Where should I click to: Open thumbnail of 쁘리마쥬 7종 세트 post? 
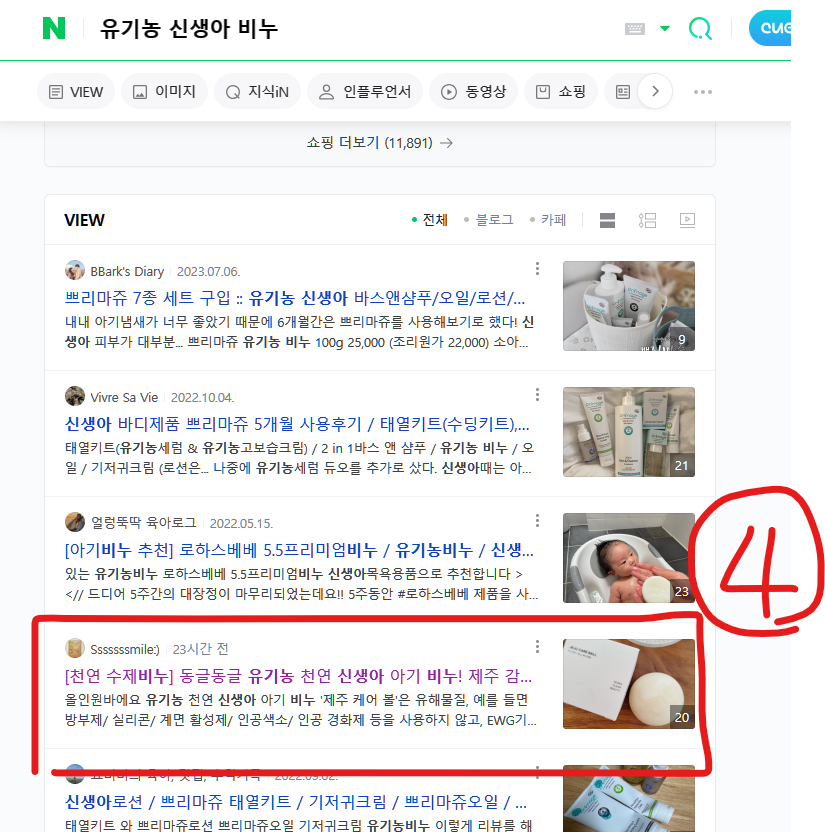click(x=629, y=306)
